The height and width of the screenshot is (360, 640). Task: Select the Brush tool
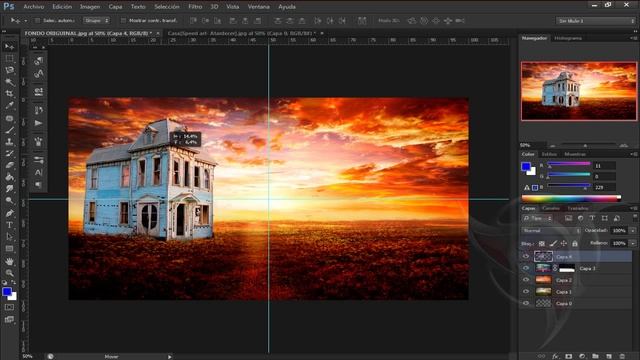pyautogui.click(x=9, y=130)
